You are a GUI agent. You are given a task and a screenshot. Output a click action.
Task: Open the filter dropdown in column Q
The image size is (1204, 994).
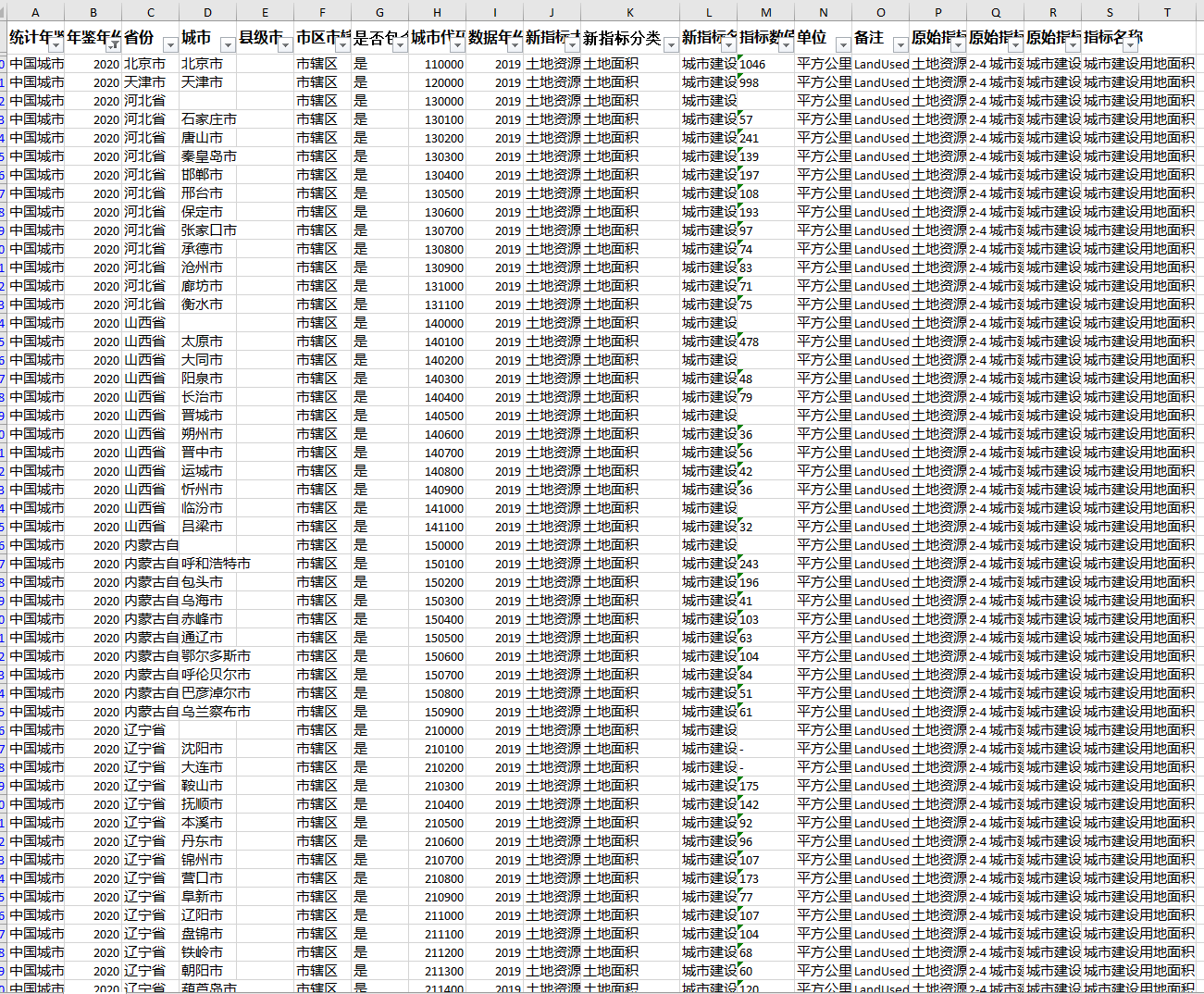coord(1016,45)
